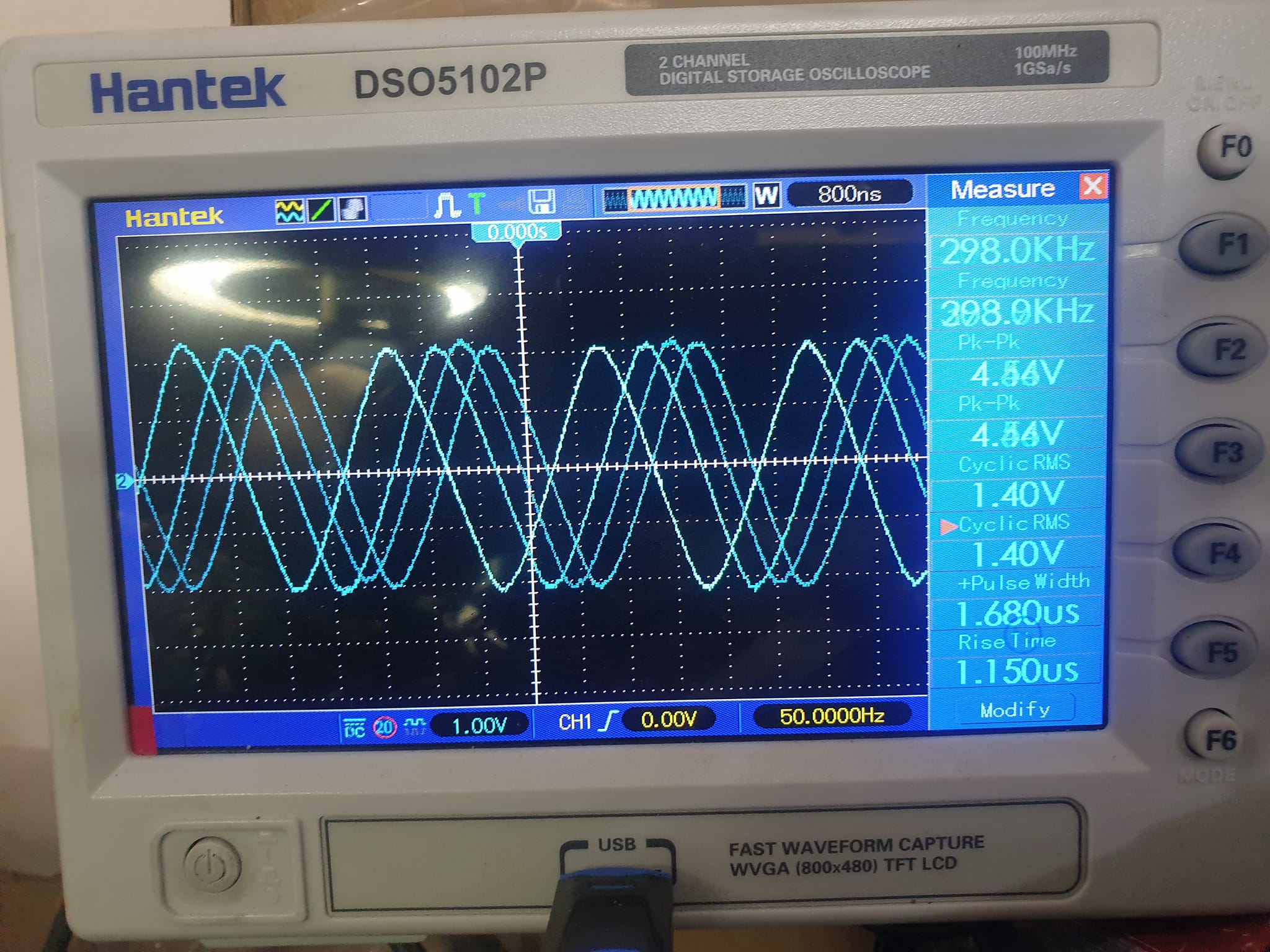The height and width of the screenshot is (952, 1270).
Task: Select the +Pulse Width 1.680us measurement
Action: 1017,601
